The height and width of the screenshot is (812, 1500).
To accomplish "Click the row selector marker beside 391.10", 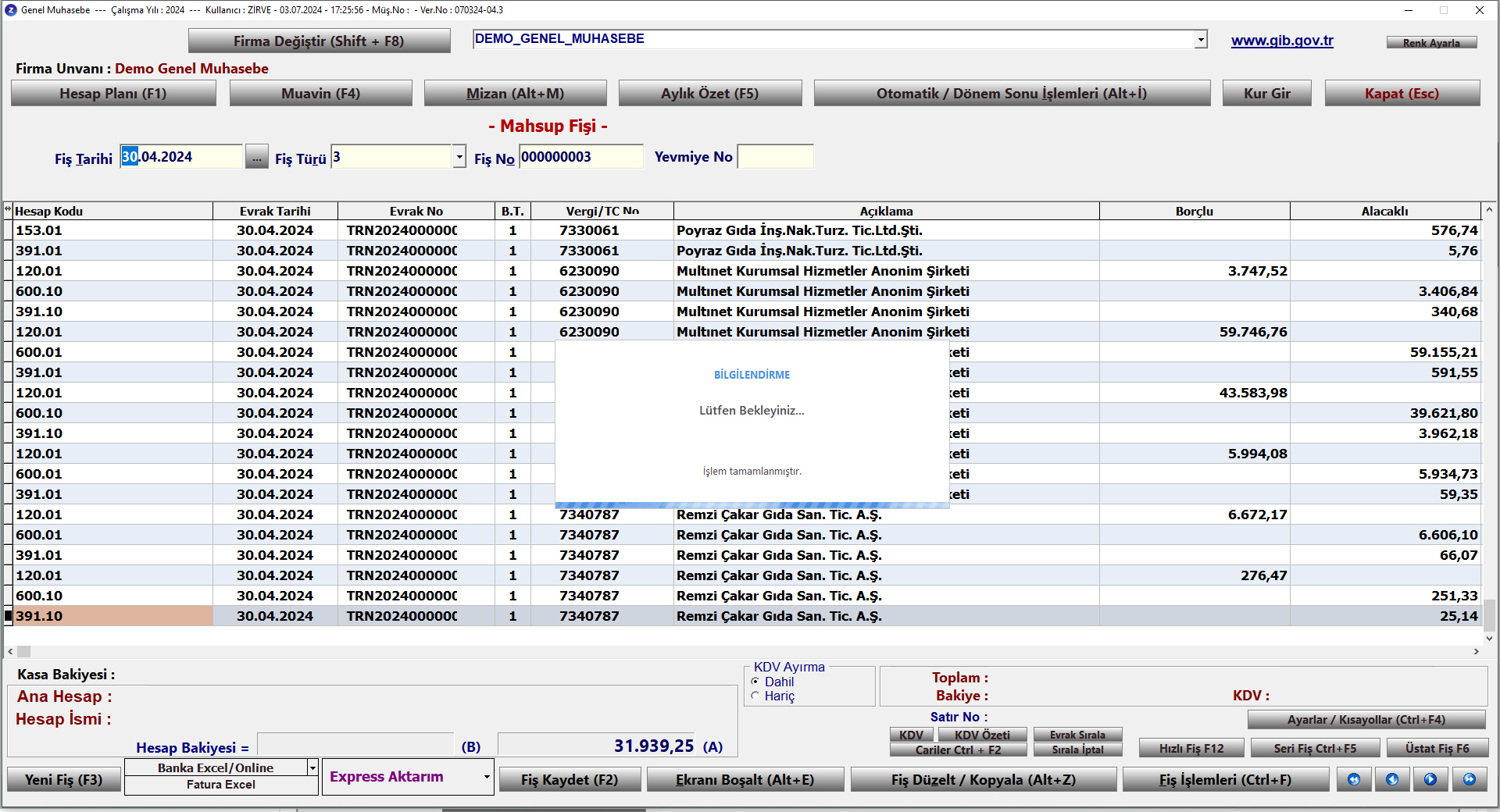I will 9,616.
